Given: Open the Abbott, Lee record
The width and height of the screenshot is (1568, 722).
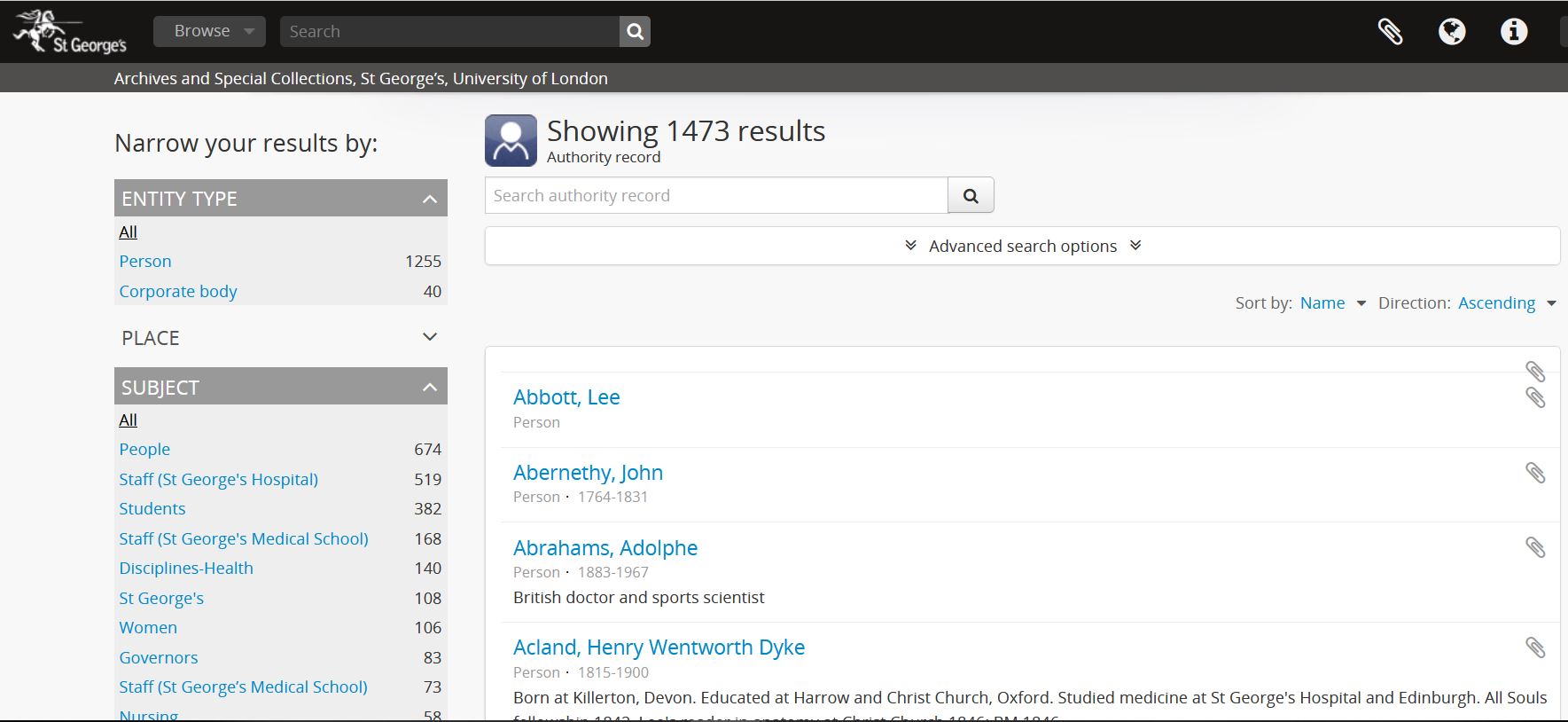Looking at the screenshot, I should pyautogui.click(x=566, y=397).
